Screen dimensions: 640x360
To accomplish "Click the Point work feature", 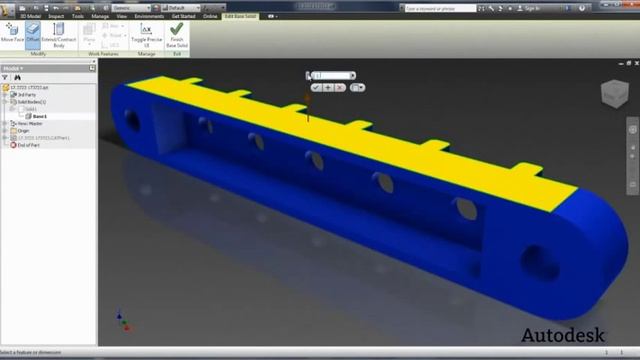I will (x=113, y=35).
